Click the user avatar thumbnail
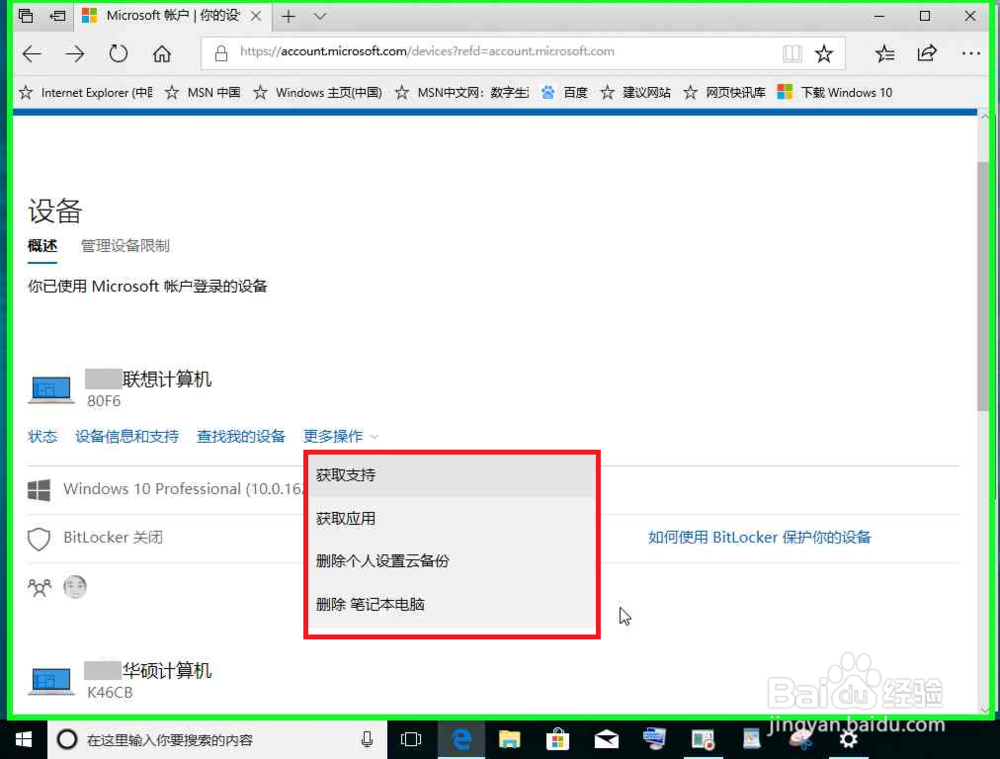Image resolution: width=1000 pixels, height=759 pixels. point(75,586)
